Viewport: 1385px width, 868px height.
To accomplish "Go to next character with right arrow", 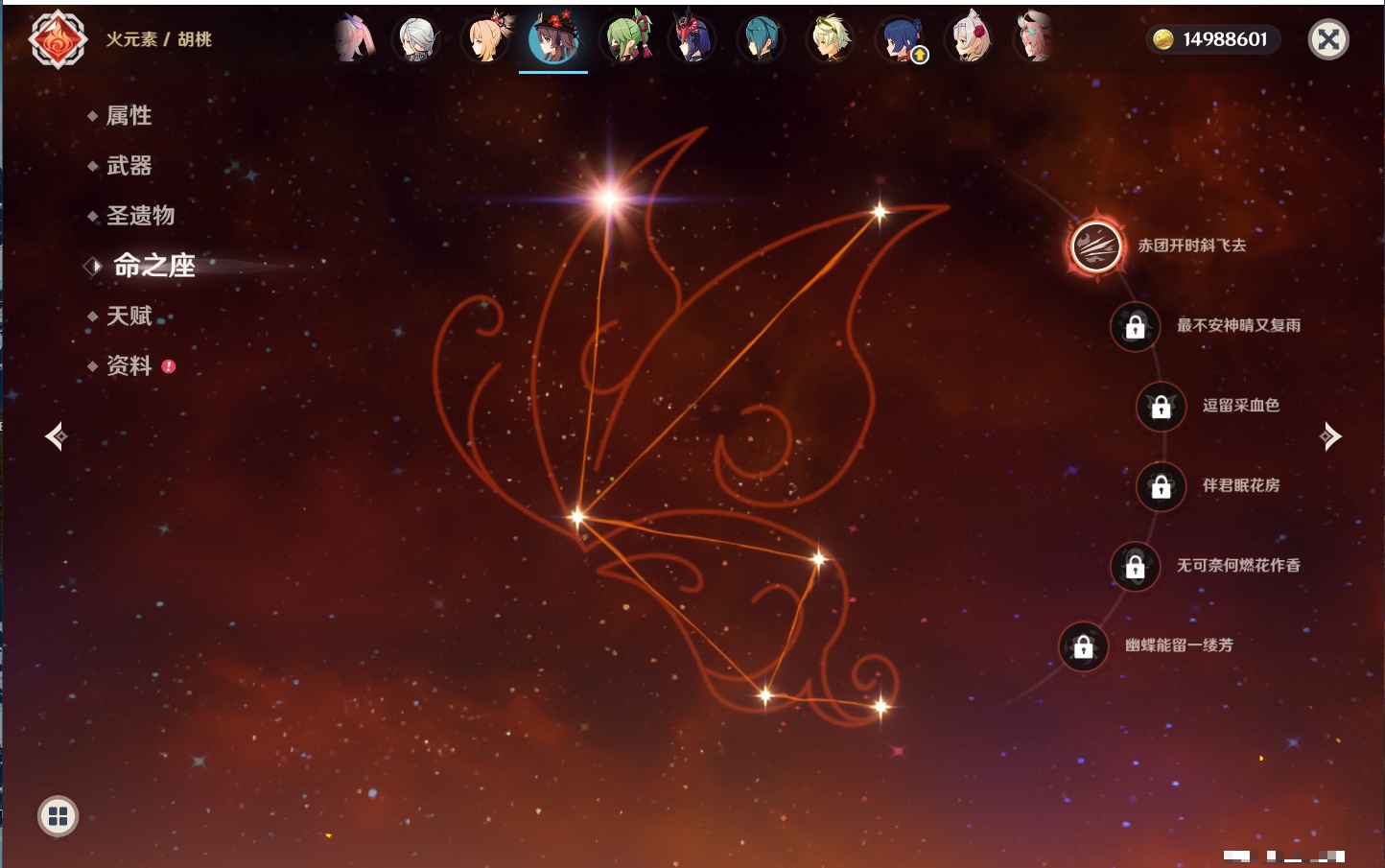I will point(1330,436).
